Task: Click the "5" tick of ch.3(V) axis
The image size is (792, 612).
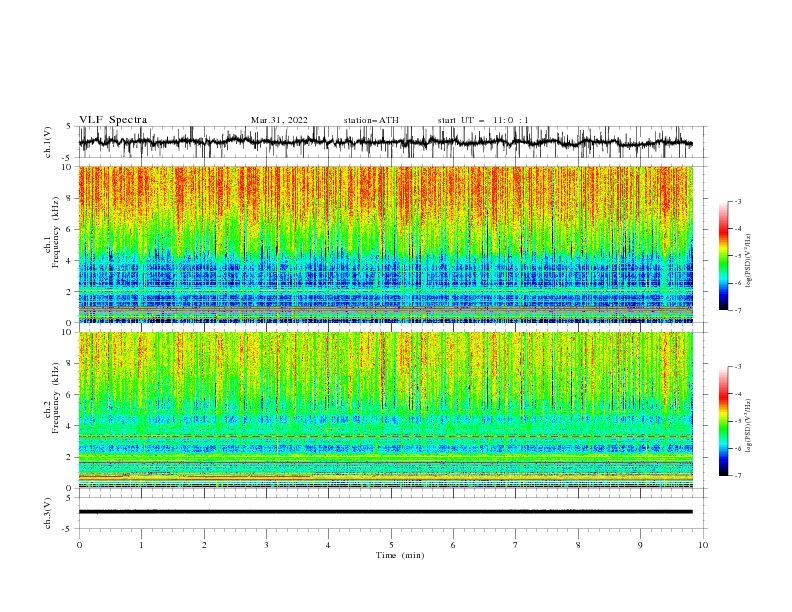Action: click(71, 497)
